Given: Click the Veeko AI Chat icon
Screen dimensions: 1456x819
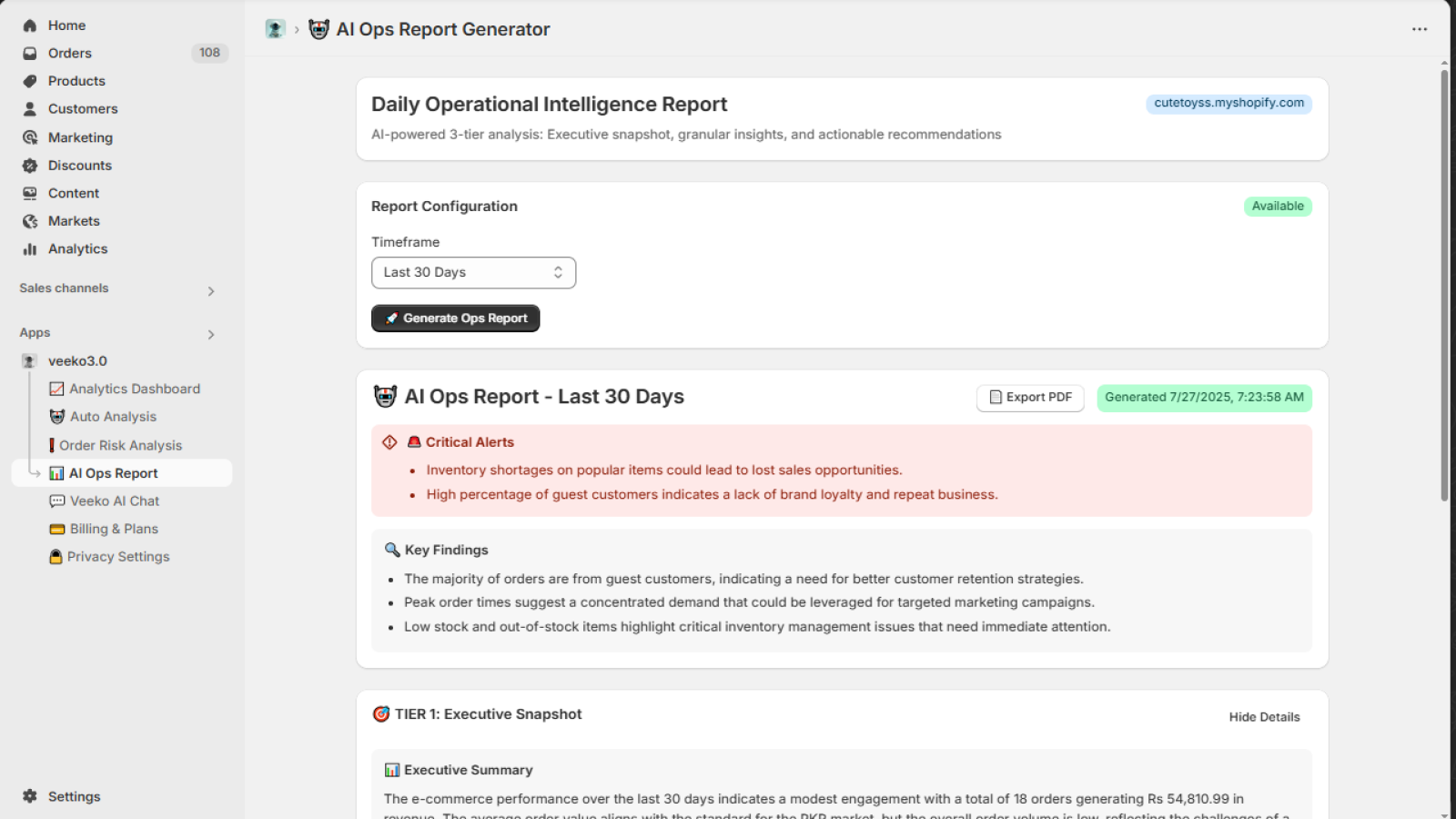Looking at the screenshot, I should pos(57,500).
